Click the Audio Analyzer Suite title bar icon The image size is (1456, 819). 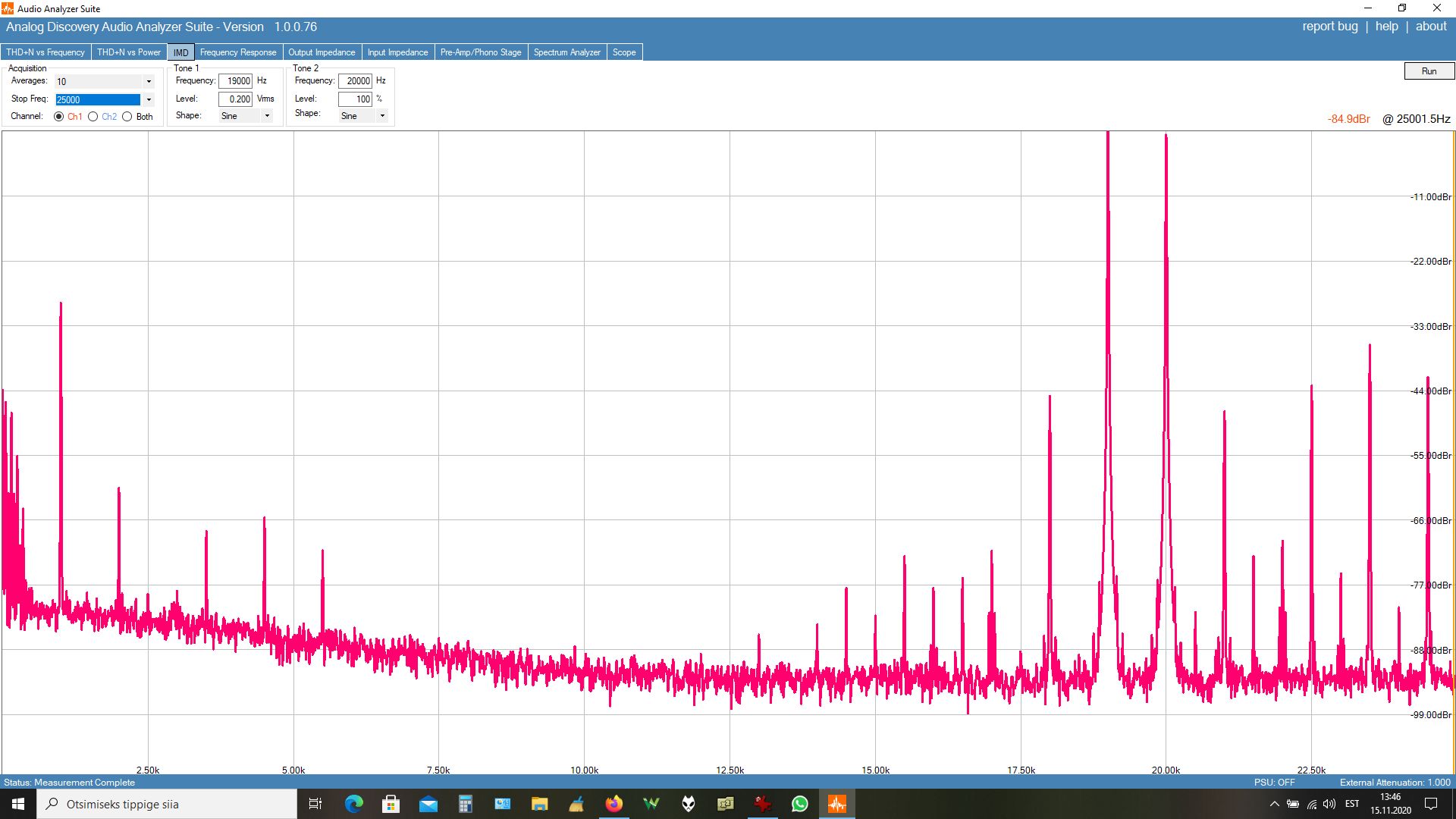[x=8, y=8]
